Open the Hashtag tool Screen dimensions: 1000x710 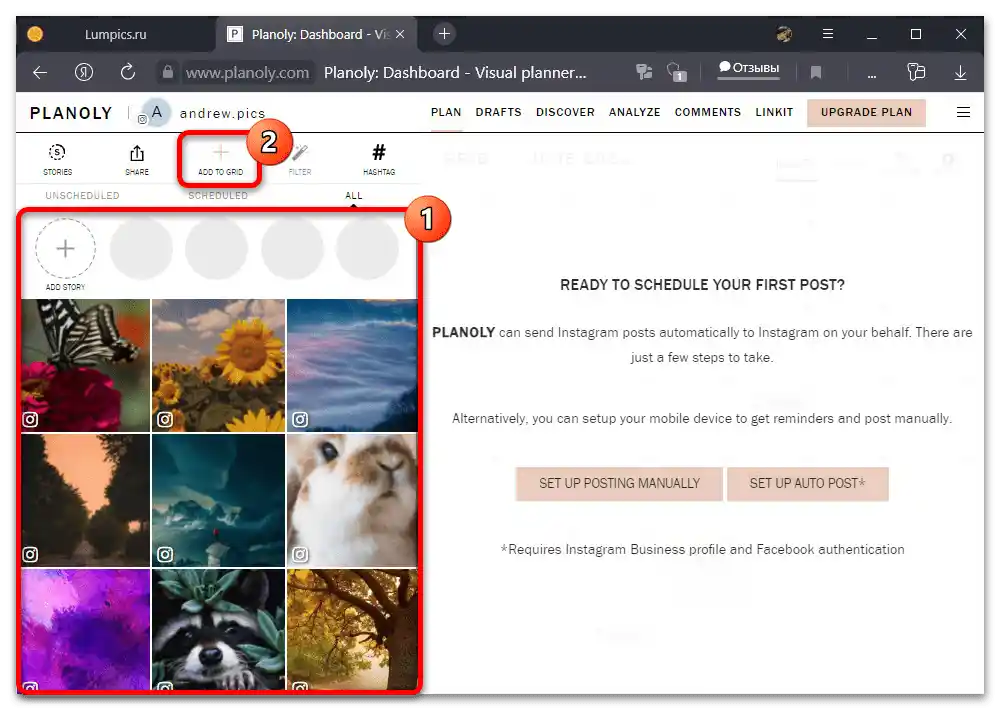(x=379, y=159)
